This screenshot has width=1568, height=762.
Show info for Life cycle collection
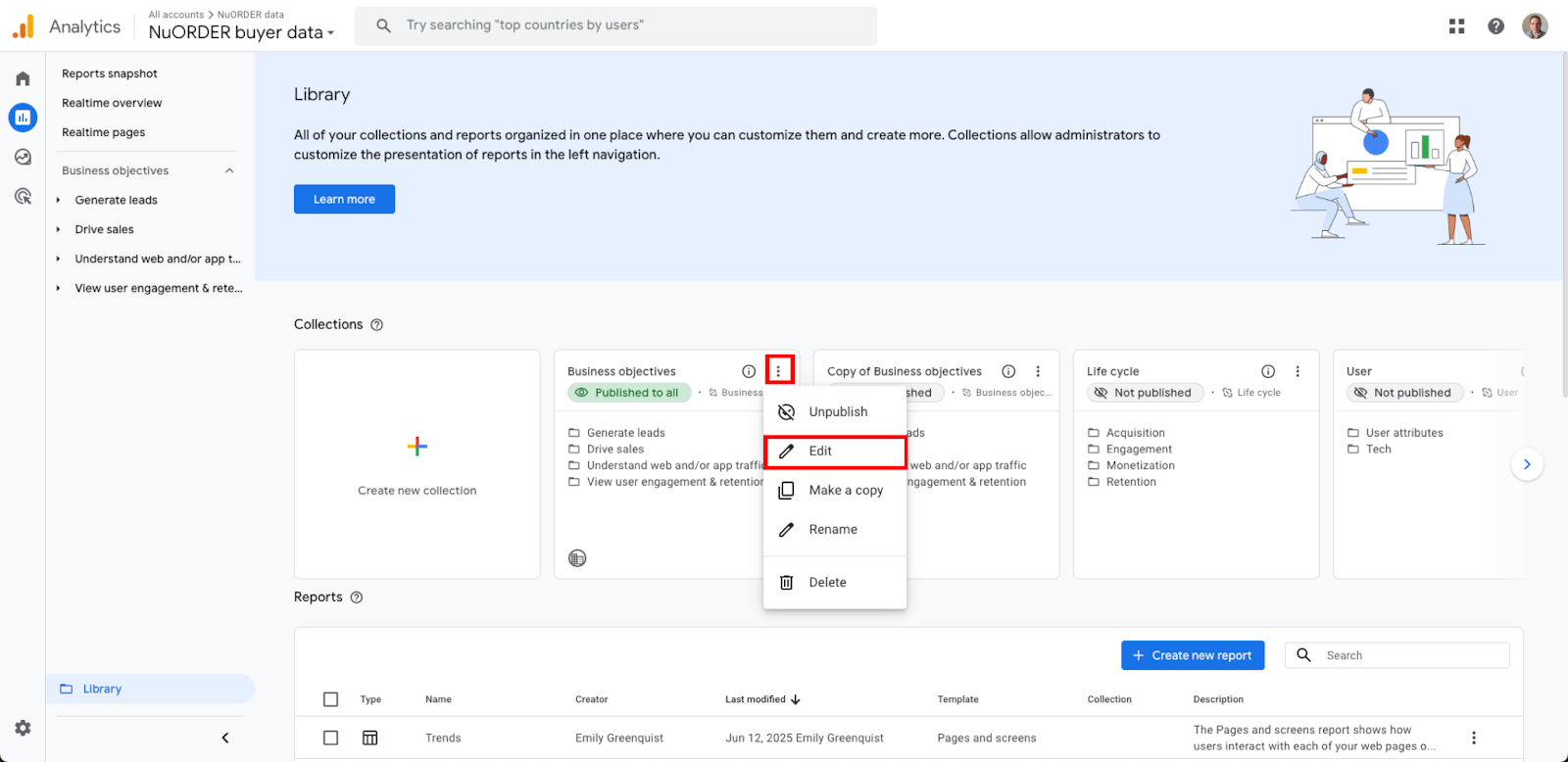(1268, 371)
